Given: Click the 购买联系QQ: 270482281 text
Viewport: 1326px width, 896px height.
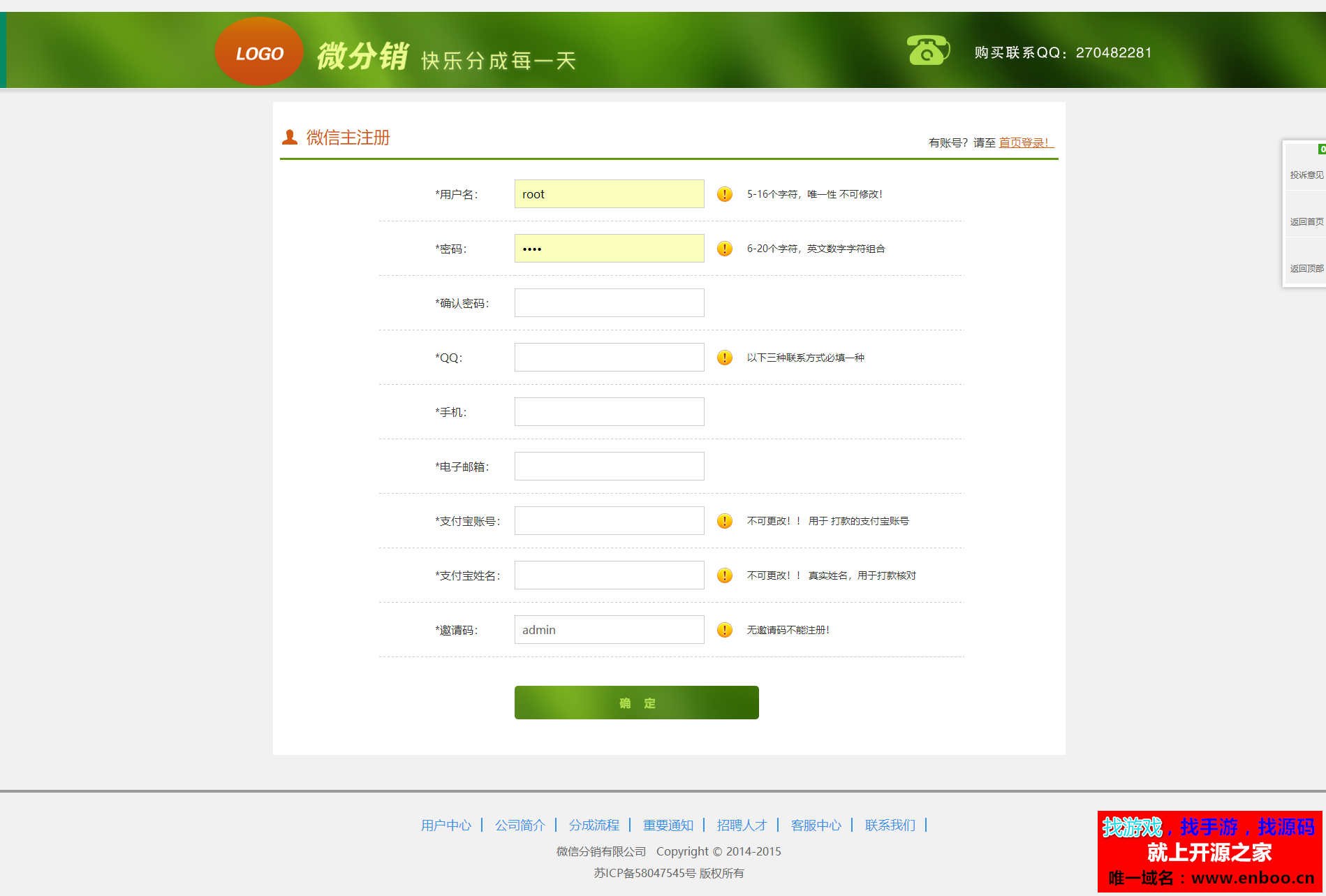Looking at the screenshot, I should click(1063, 52).
